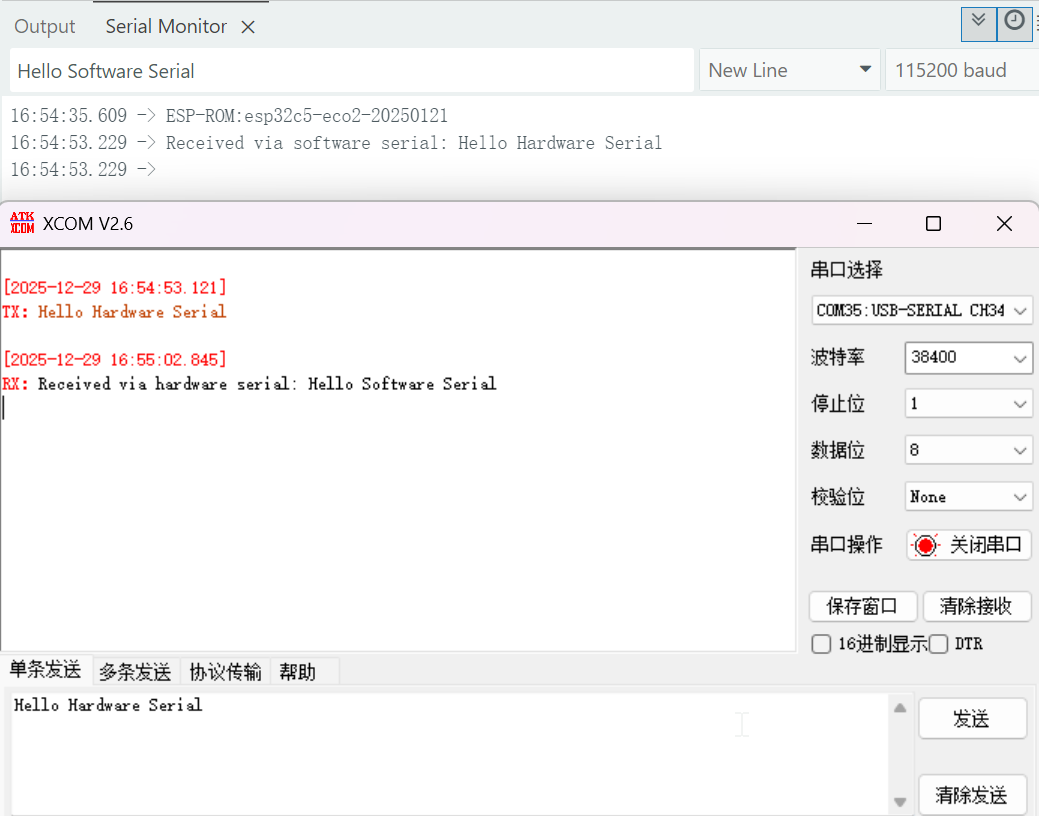Click the send box scrollbar down arrow
The height and width of the screenshot is (816, 1039).
click(x=900, y=801)
